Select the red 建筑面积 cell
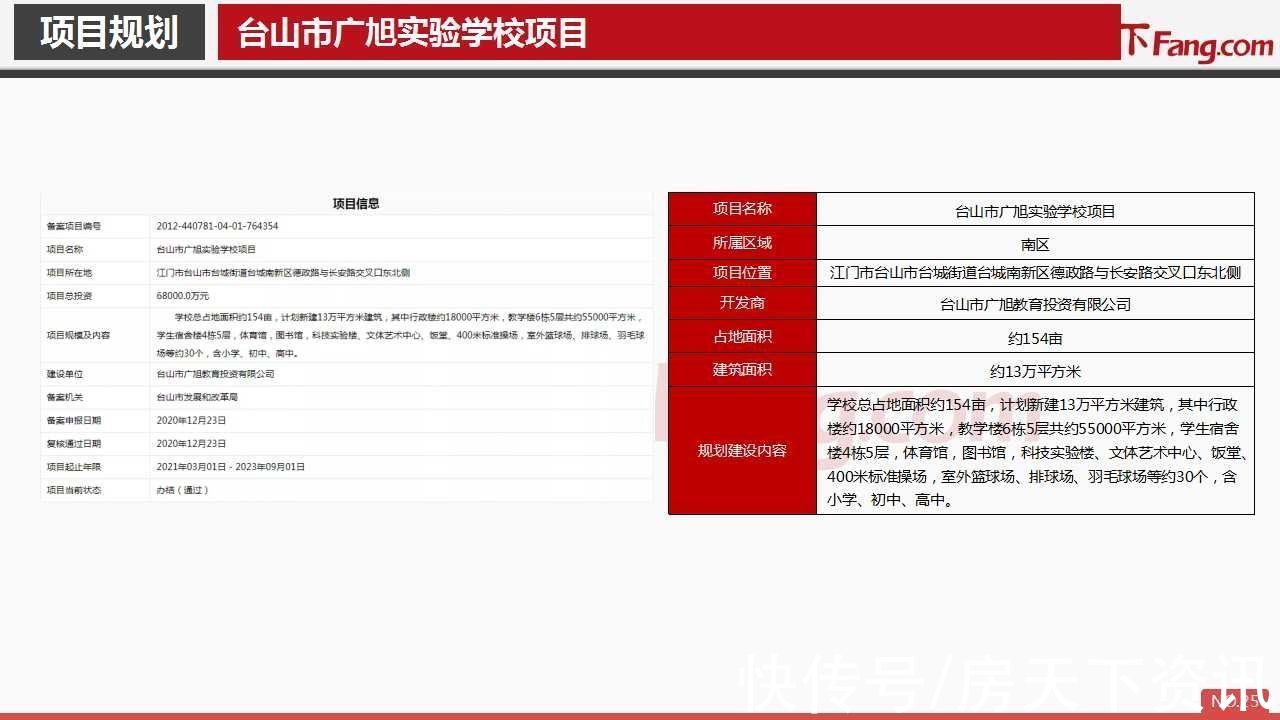This screenshot has height=720, width=1280. (x=742, y=370)
